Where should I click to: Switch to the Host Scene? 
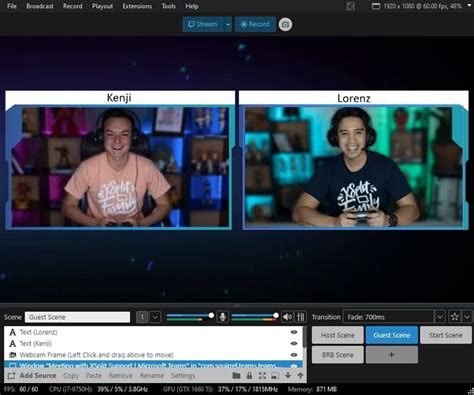pyautogui.click(x=338, y=335)
